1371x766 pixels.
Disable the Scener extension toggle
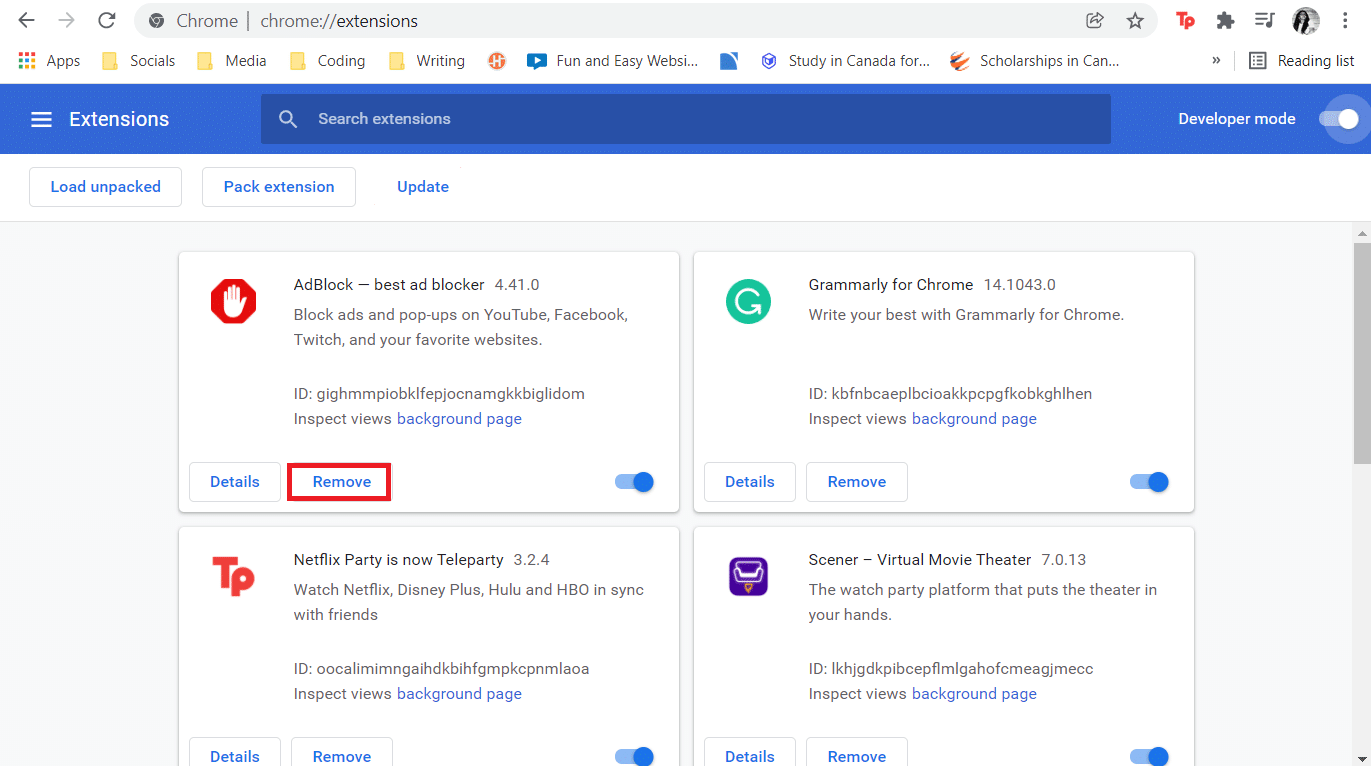tap(1149, 756)
